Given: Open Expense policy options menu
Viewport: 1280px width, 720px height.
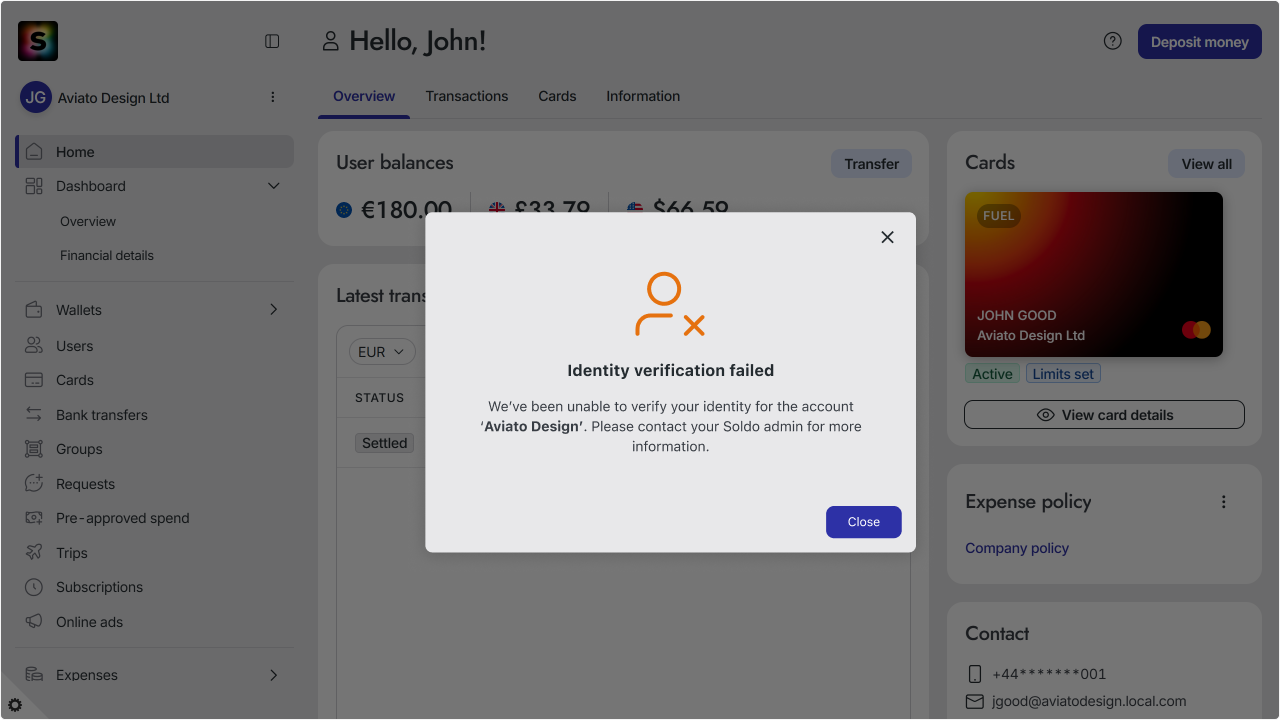Looking at the screenshot, I should coord(1224,502).
